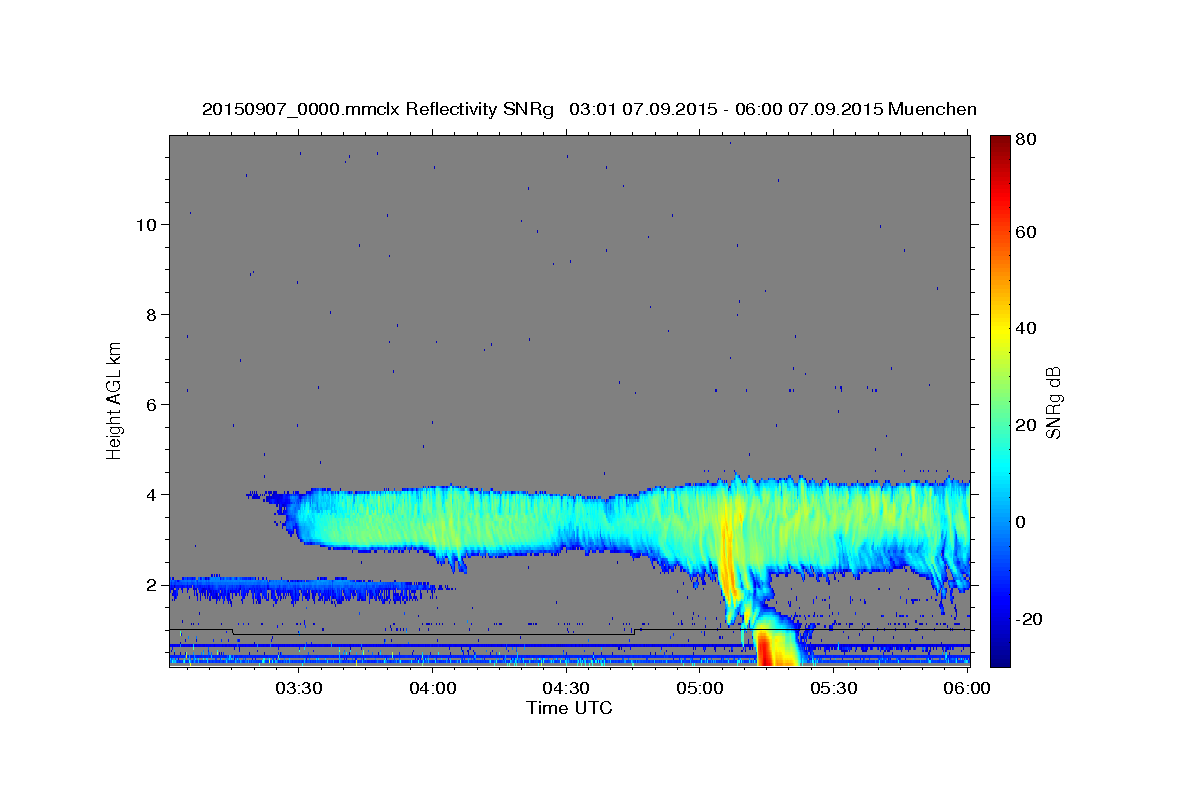Viewport: 1200px width, 800px height.
Task: Click the 04:30 time tick label
Action: 567,688
